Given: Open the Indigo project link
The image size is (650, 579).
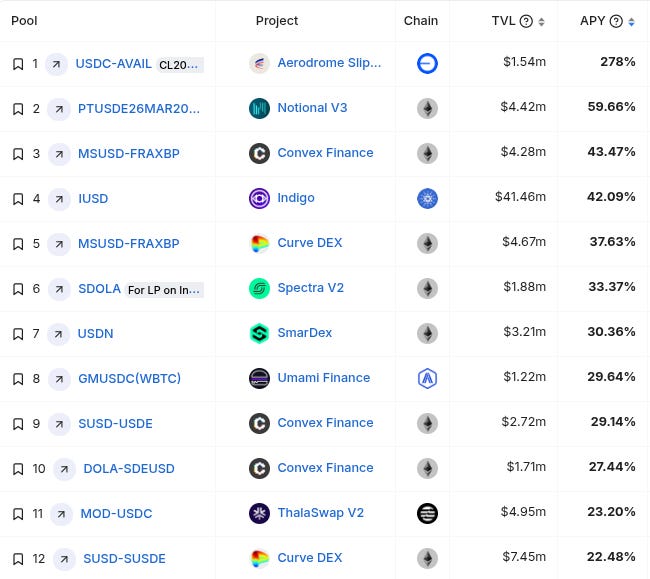Looking at the screenshot, I should click(296, 198).
